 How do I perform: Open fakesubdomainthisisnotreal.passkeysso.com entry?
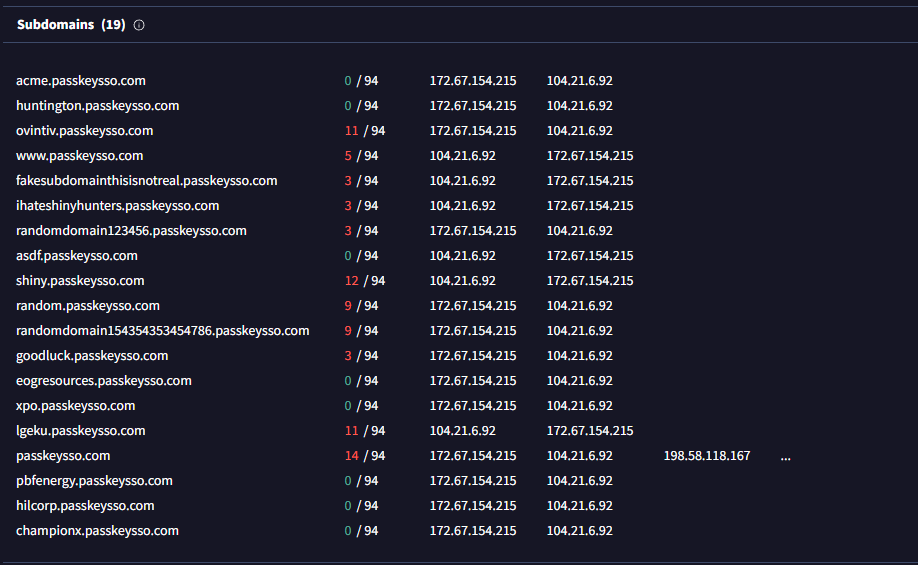(147, 181)
